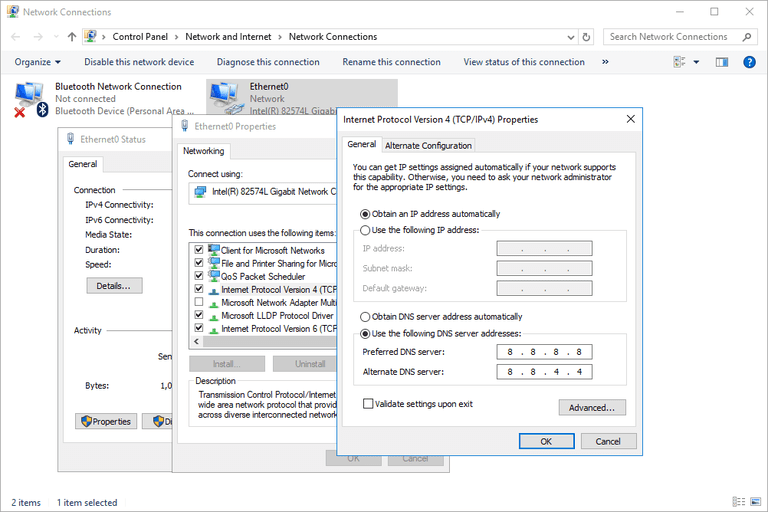This screenshot has height=512, width=768.
Task: Switch to the Alternate Configuration tab
Action: [x=428, y=146]
